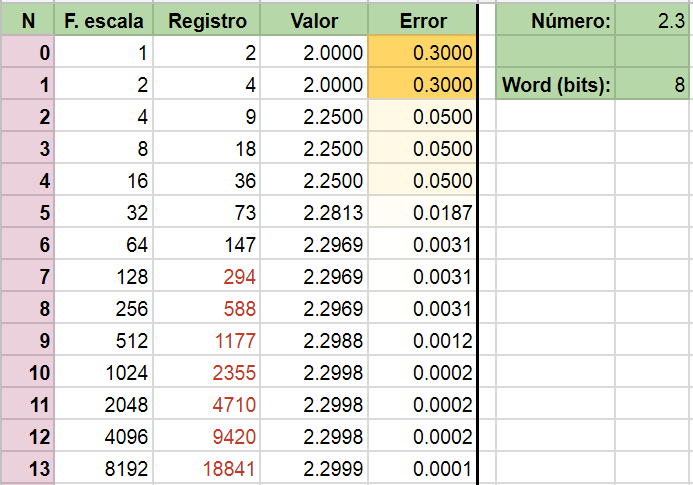Select the Registro cell 147
This screenshot has height=485, width=693.
pyautogui.click(x=207, y=244)
